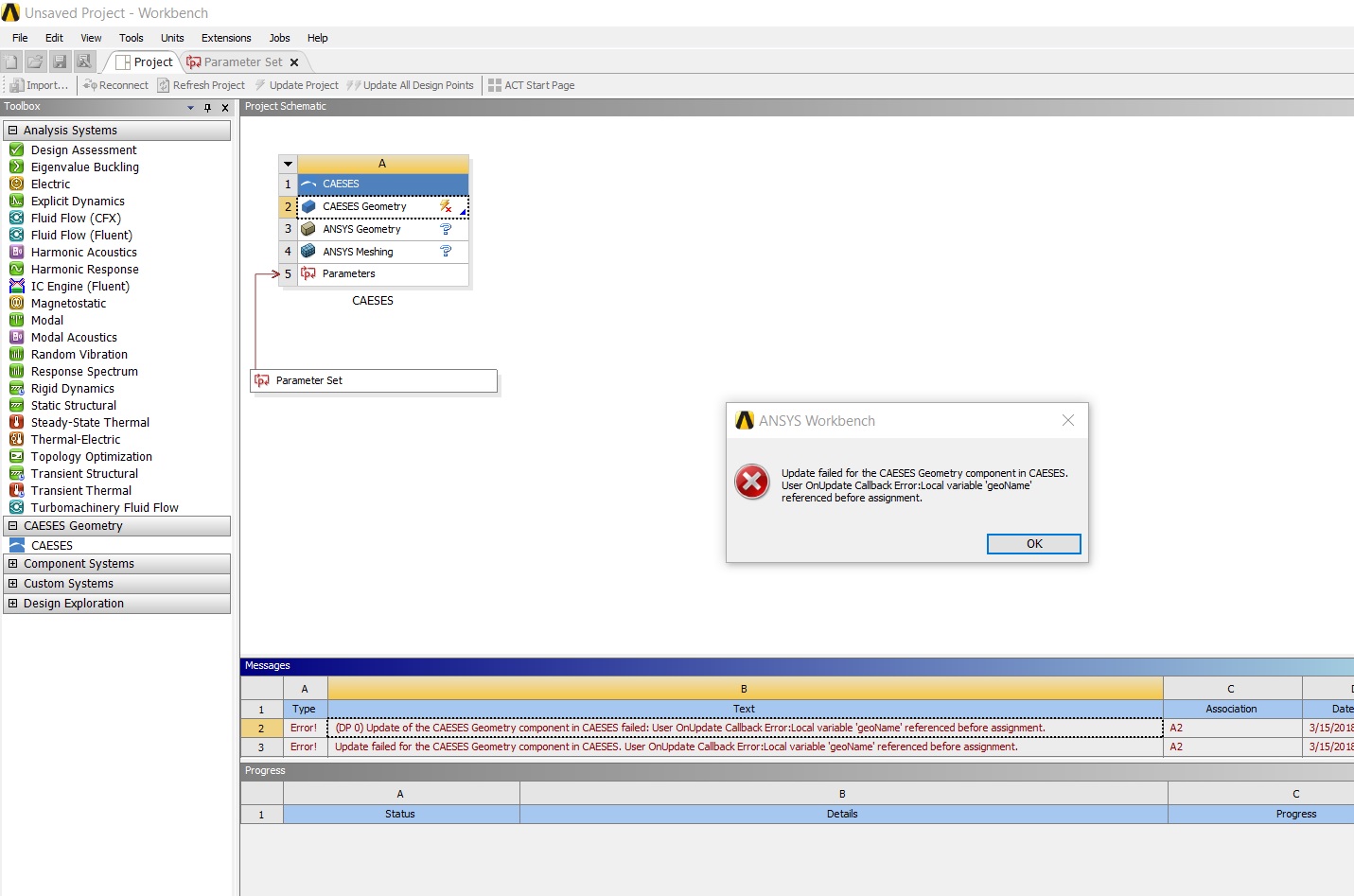Image resolution: width=1354 pixels, height=896 pixels.
Task: Collapse the CAESES Geometry toolbox group
Action: click(x=13, y=526)
